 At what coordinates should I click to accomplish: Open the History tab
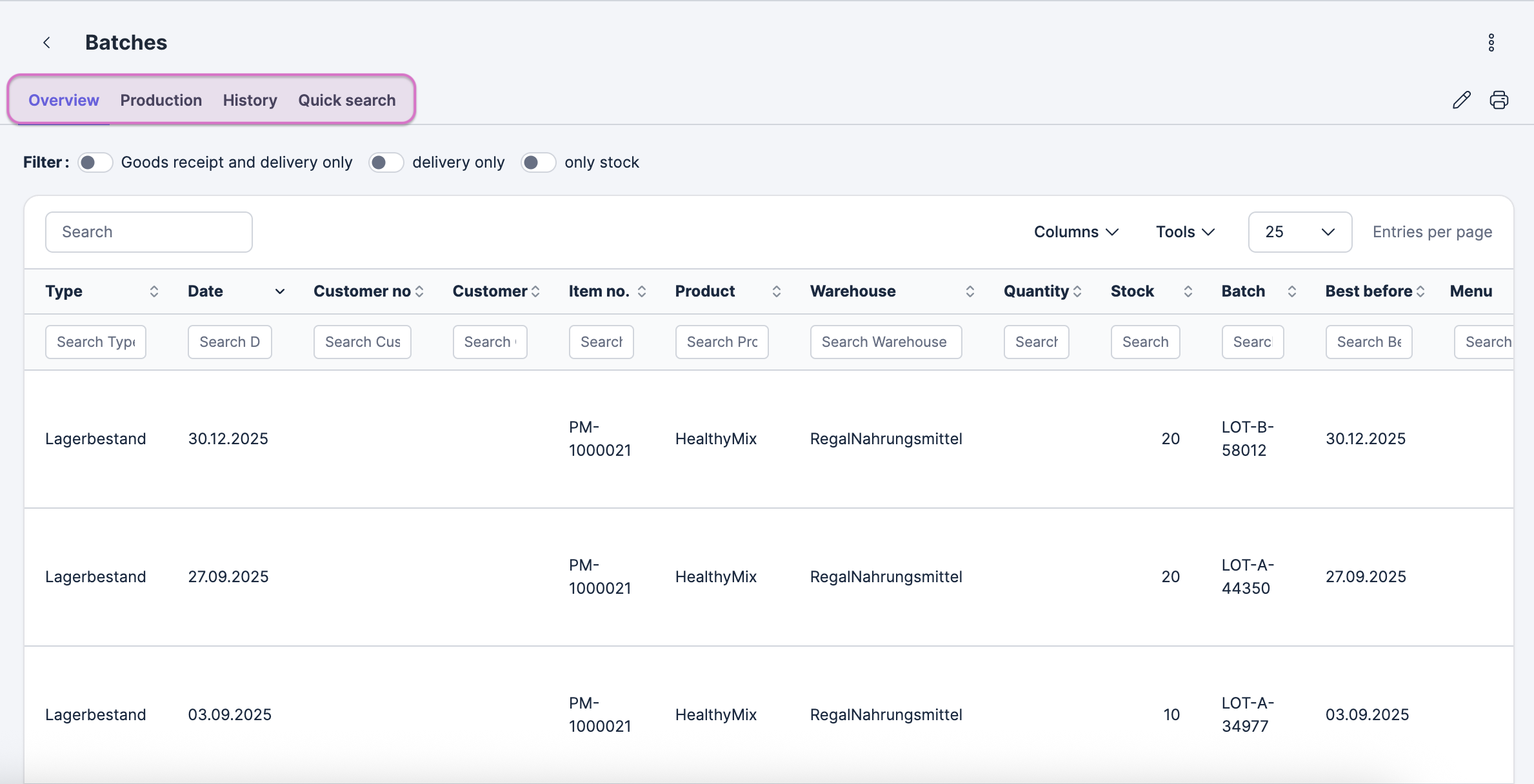250,101
